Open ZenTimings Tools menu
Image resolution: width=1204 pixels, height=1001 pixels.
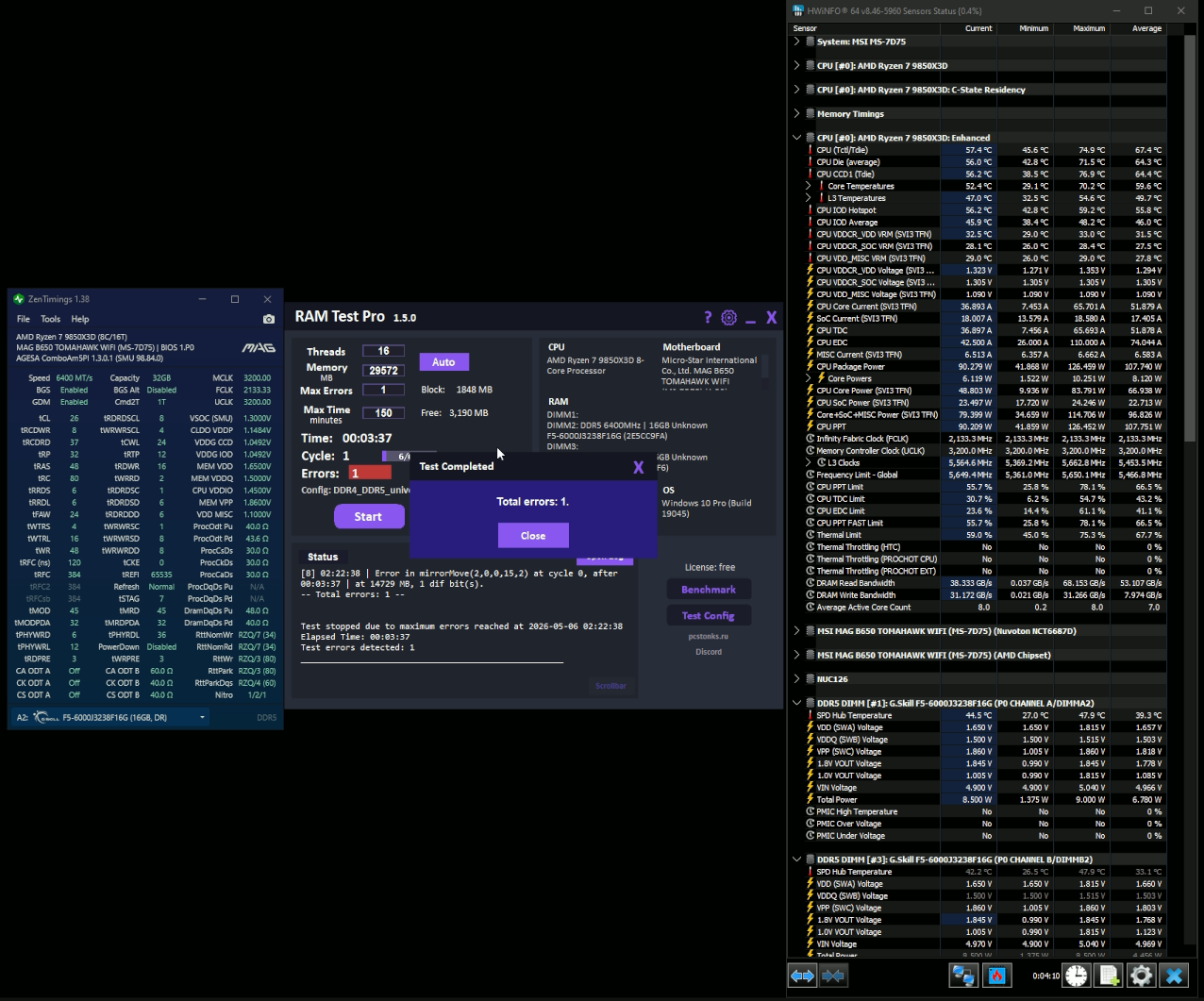click(x=51, y=319)
